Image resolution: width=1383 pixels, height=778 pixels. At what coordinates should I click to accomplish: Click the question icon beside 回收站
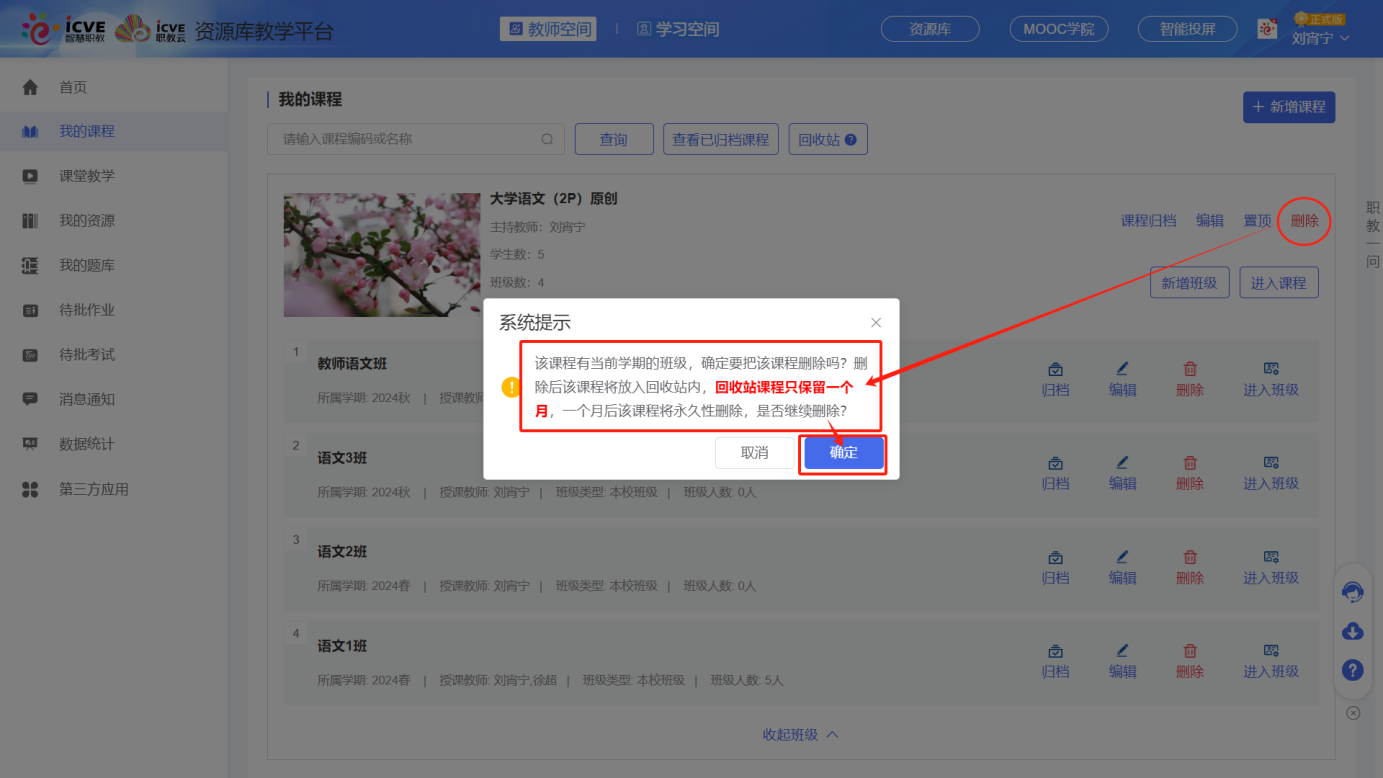pyautogui.click(x=851, y=140)
